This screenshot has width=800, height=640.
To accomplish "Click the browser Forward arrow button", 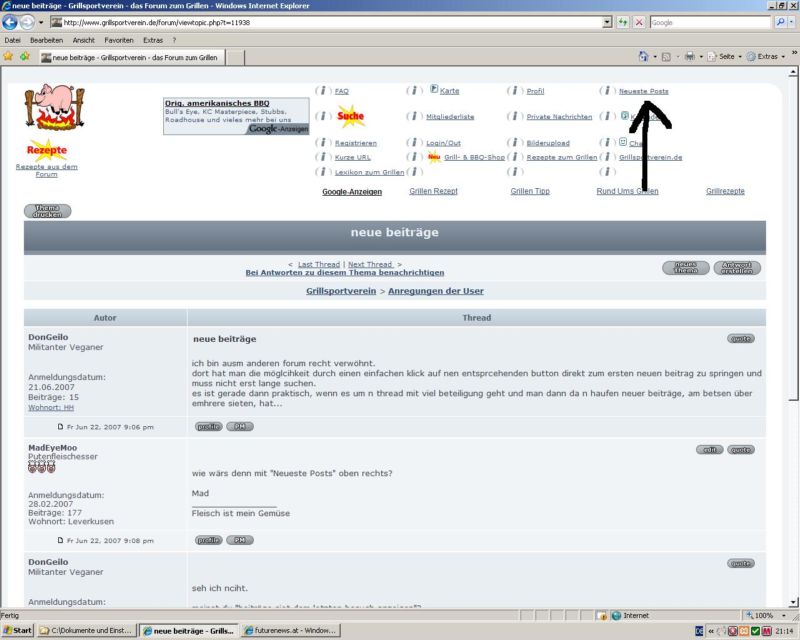I will tap(27, 22).
